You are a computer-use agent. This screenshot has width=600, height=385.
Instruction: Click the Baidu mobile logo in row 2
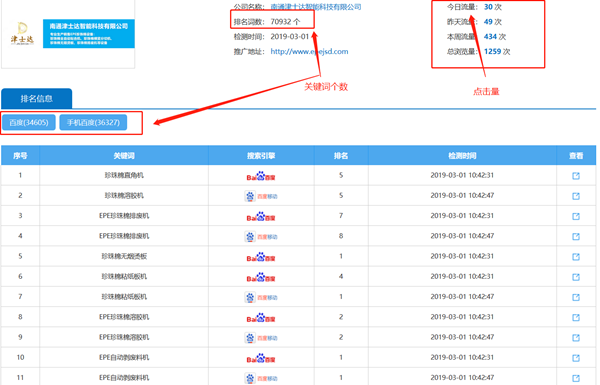(261, 196)
